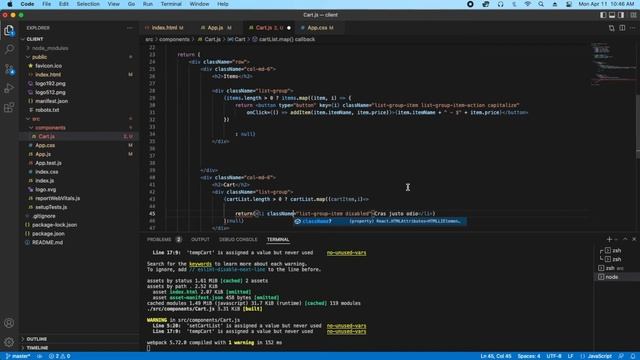This screenshot has width=640, height=360.
Task: Open editor more actions ellipsis
Action: pyautogui.click(x=633, y=28)
